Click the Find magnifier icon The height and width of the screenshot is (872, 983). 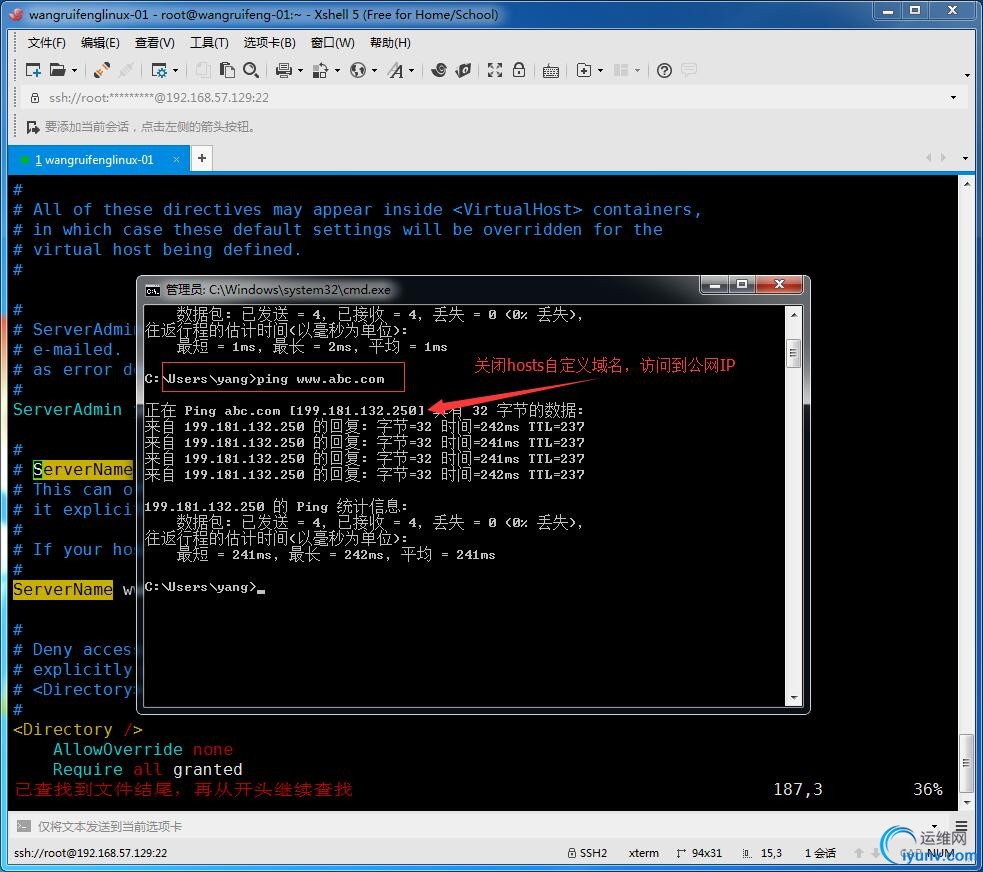click(x=251, y=70)
